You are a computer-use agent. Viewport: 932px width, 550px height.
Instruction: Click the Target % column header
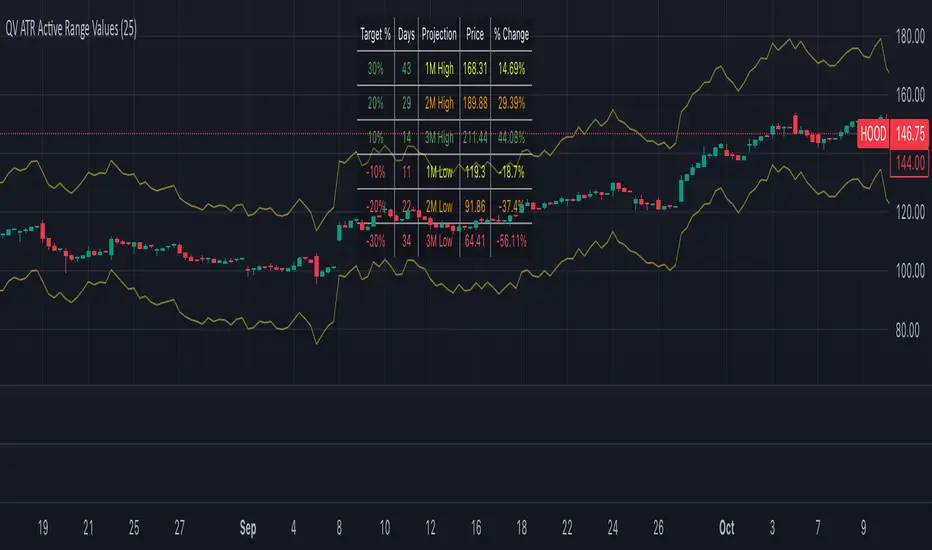coord(375,34)
